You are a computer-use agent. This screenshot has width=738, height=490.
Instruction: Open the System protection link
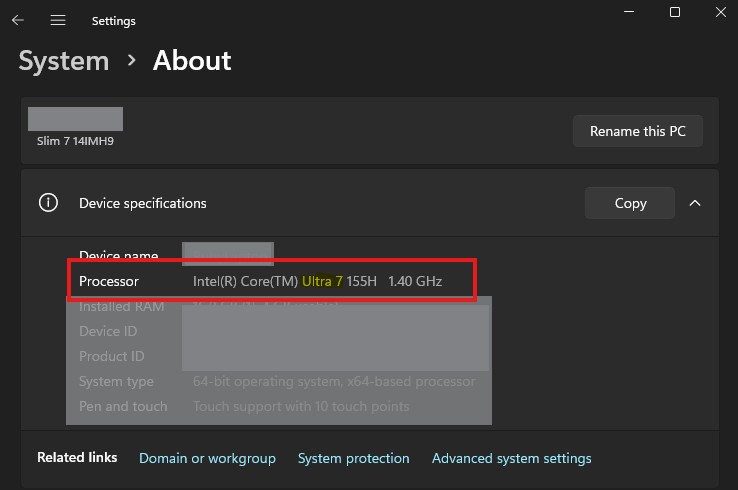[x=353, y=458]
